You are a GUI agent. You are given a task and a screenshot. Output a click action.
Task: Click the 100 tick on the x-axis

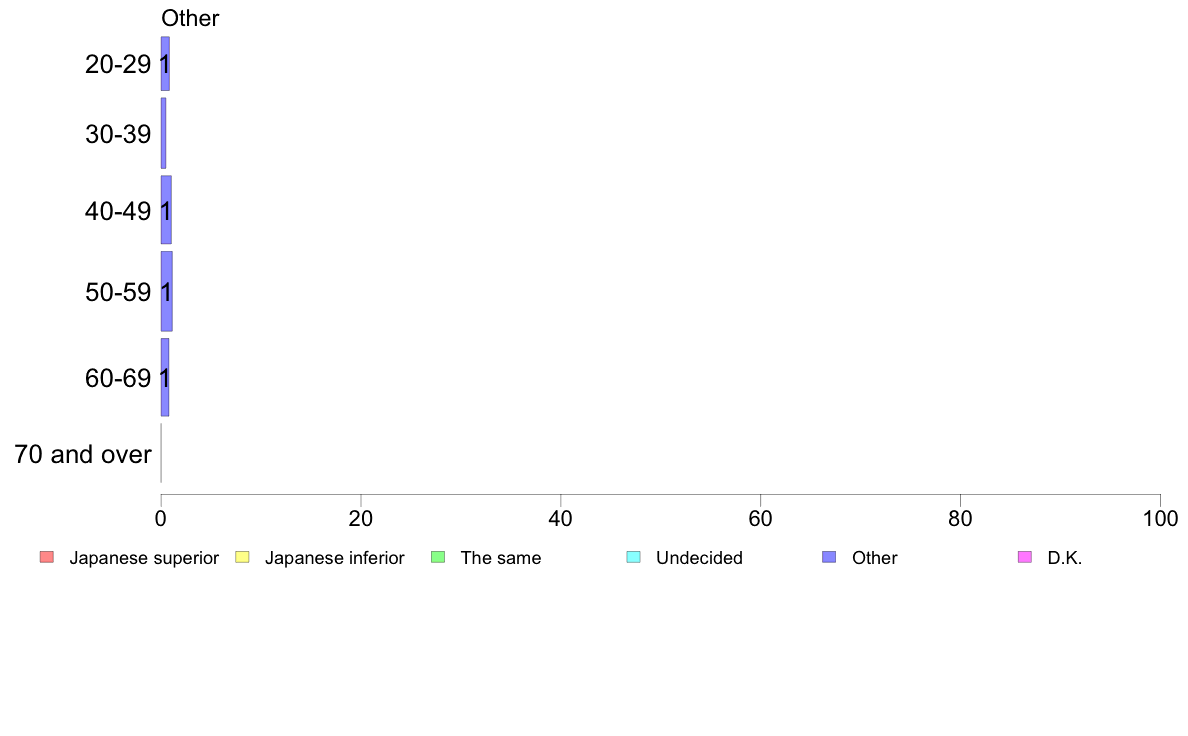click(x=1160, y=518)
